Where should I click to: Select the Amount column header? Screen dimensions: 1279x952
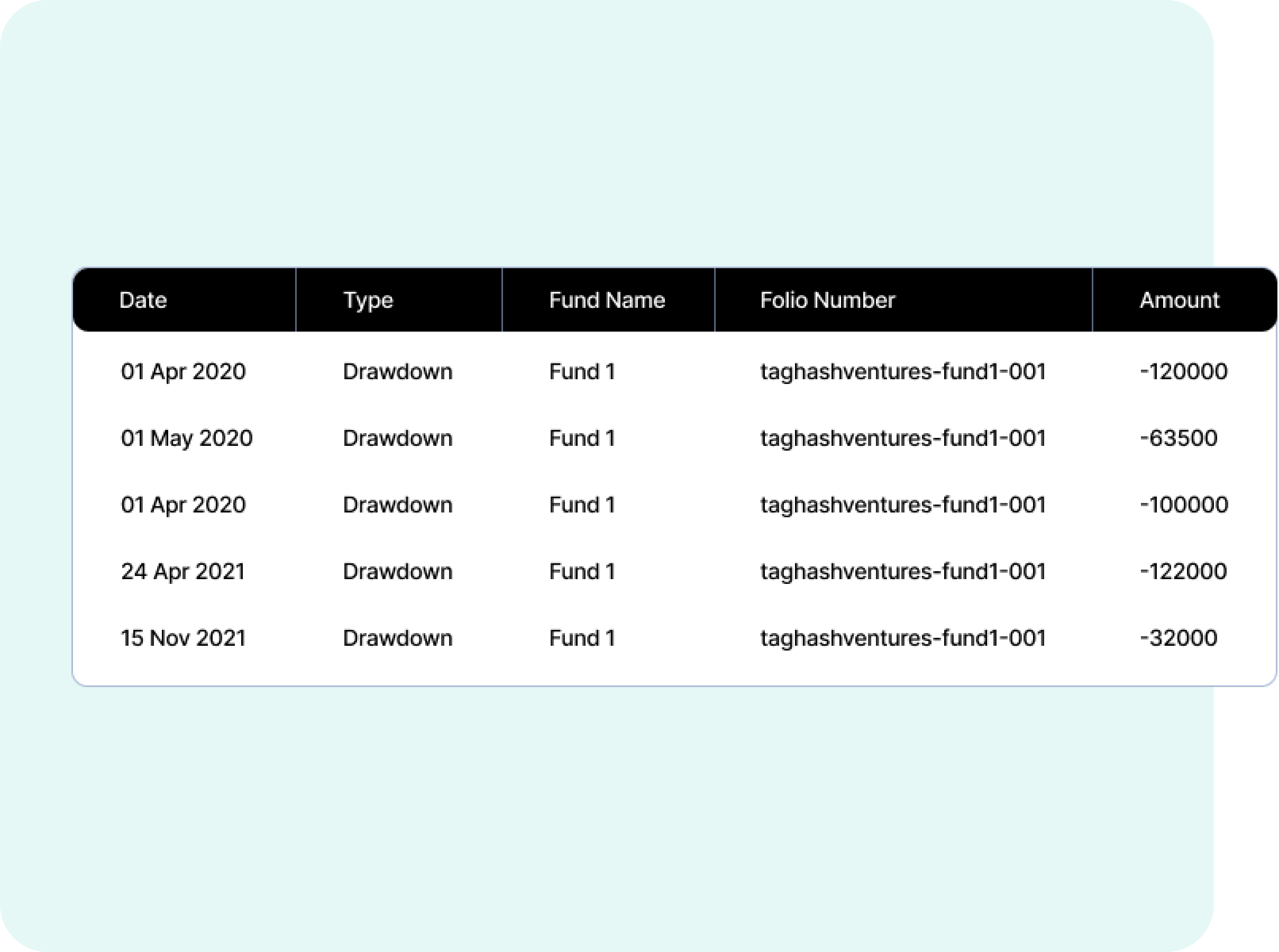pos(1179,300)
